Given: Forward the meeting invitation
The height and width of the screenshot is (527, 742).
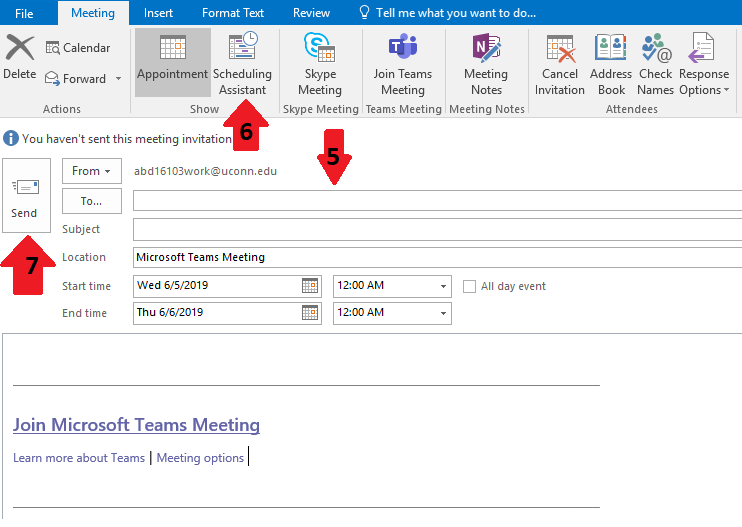Looking at the screenshot, I should click(75, 79).
